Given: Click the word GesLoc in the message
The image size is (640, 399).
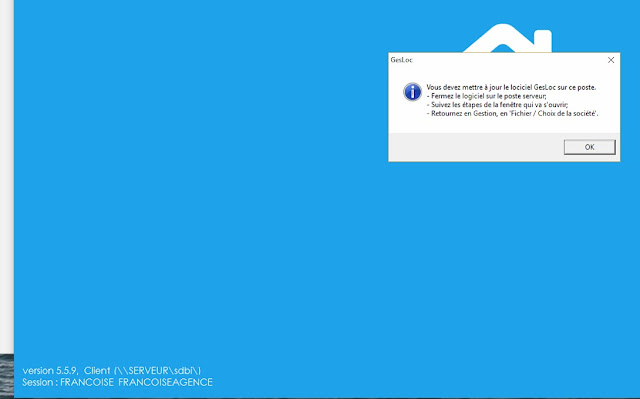Looking at the screenshot, I should click(x=544, y=87).
